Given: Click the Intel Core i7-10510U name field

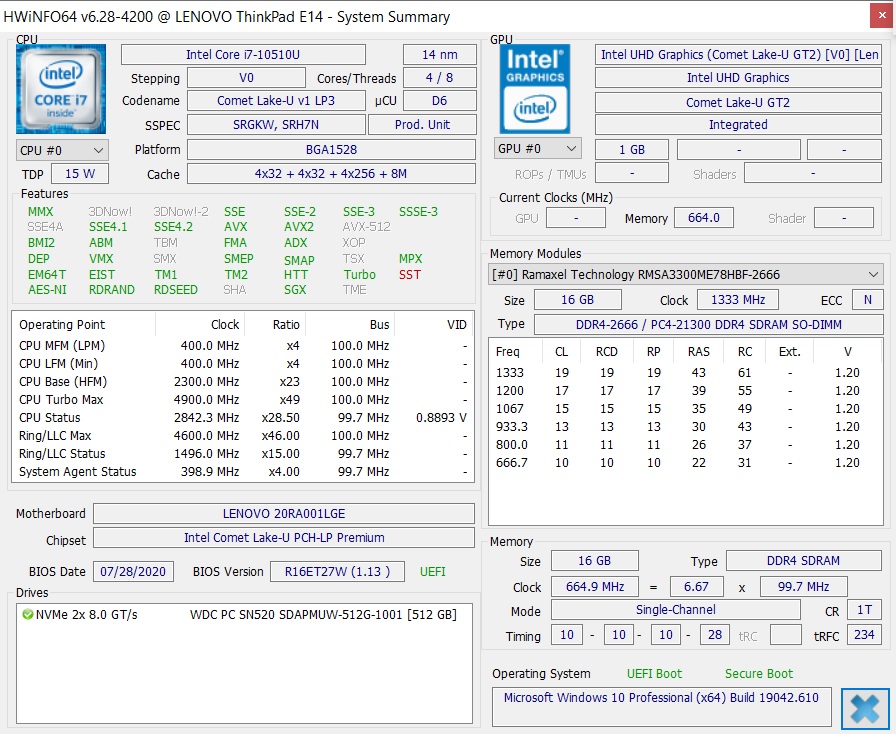Looking at the screenshot, I should [243, 55].
